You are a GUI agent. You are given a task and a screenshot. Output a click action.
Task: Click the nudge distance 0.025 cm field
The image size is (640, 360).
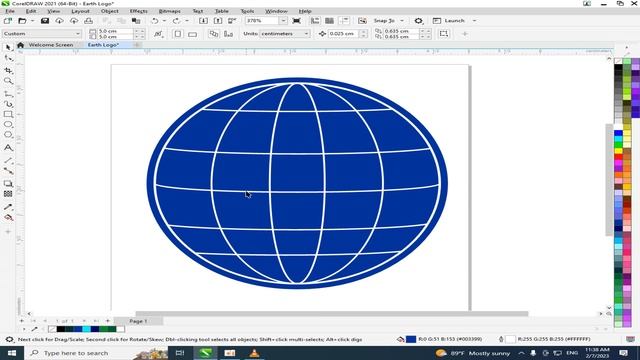pyautogui.click(x=343, y=34)
